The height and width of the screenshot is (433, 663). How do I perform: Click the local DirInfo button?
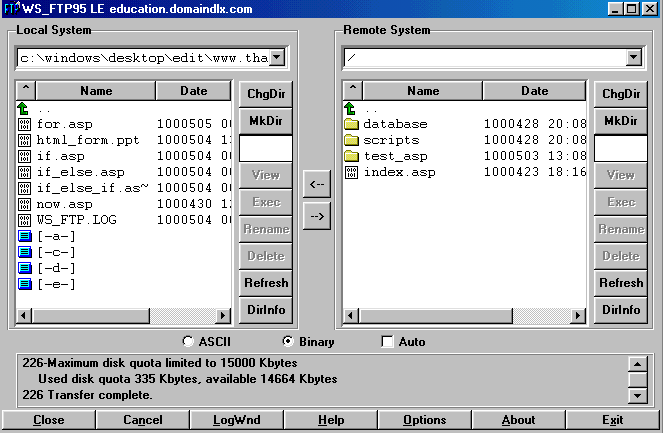coord(266,310)
